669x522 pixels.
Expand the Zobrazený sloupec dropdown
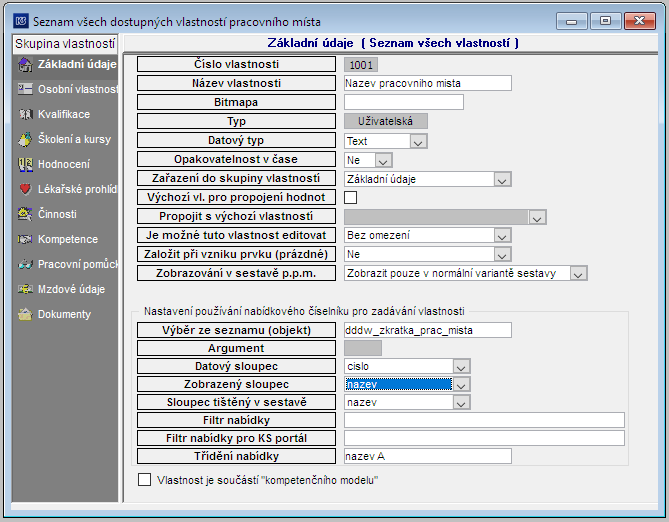pyautogui.click(x=461, y=384)
